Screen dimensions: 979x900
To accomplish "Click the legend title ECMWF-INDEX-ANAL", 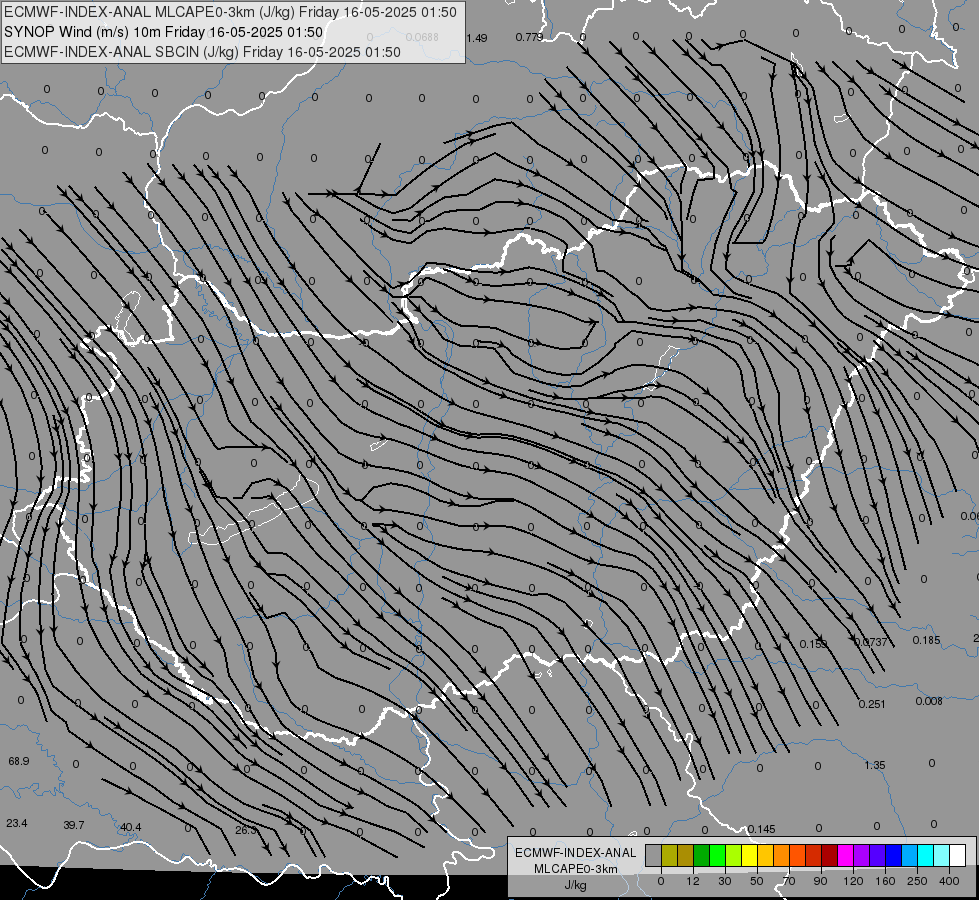I will pos(575,853).
